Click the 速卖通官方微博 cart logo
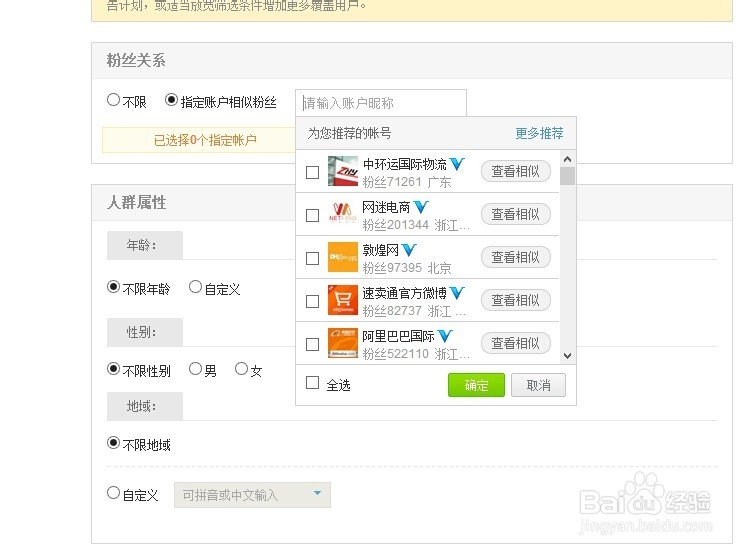 (342, 300)
